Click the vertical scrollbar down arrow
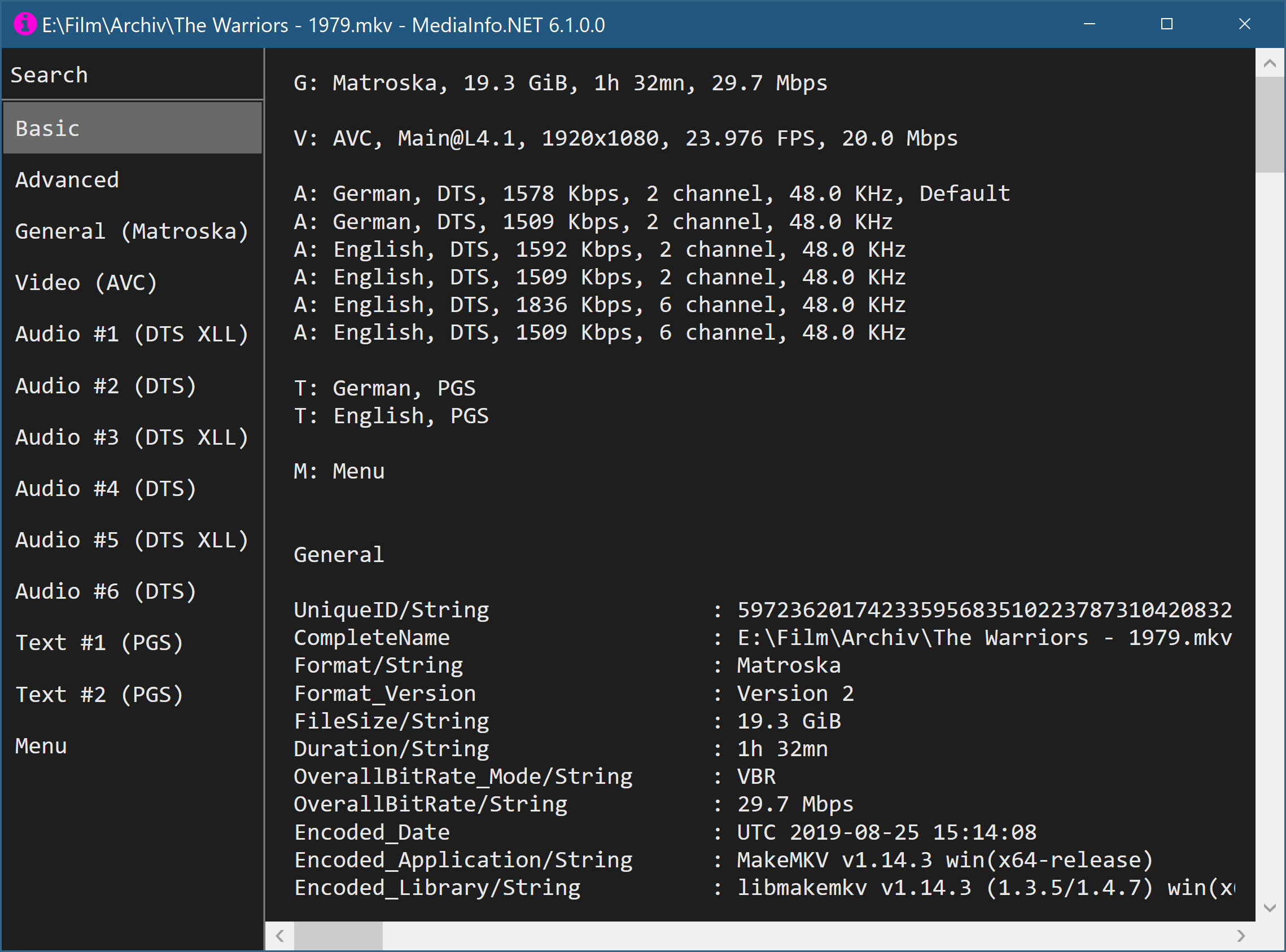Image resolution: width=1286 pixels, height=952 pixels. (1269, 908)
